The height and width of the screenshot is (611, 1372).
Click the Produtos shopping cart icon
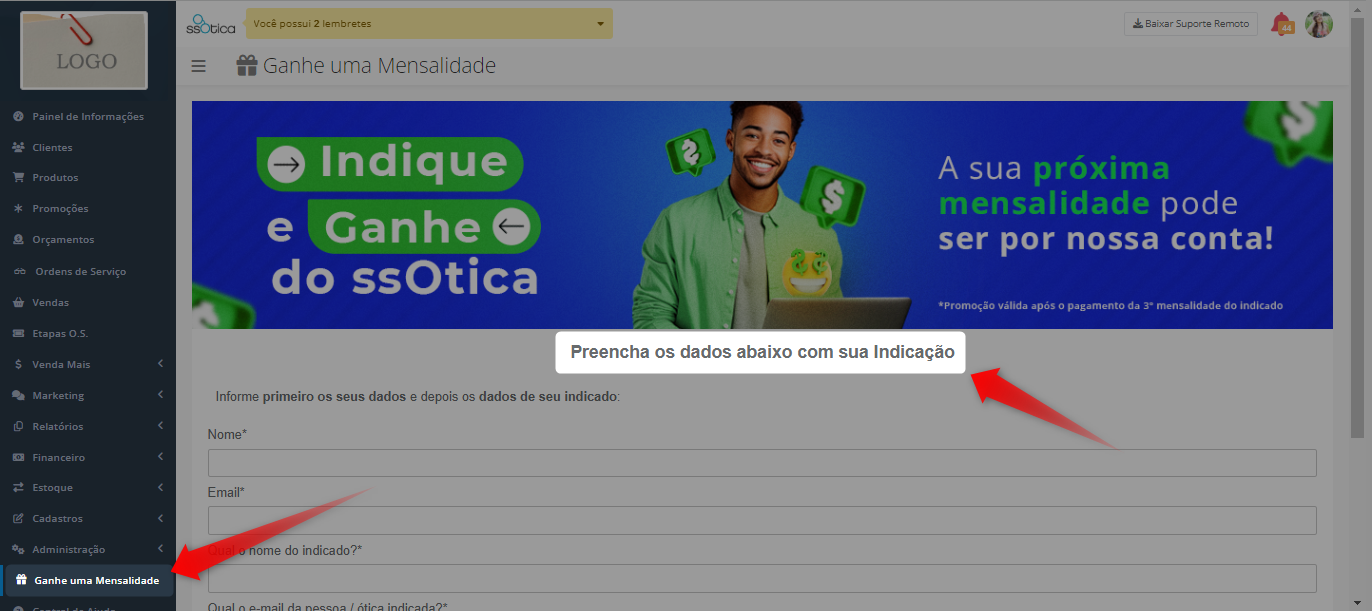(18, 177)
